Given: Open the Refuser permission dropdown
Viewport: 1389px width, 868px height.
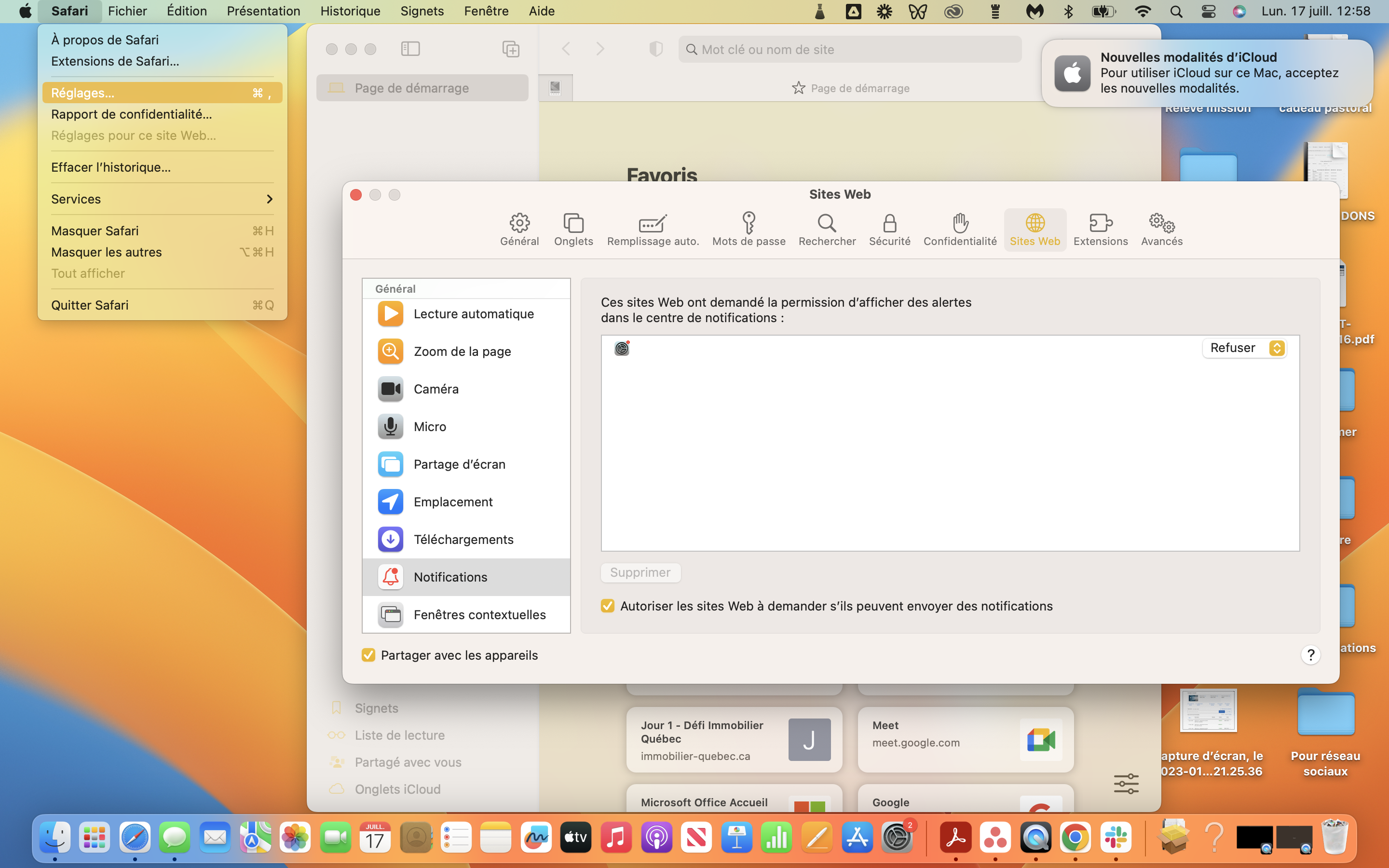Looking at the screenshot, I should coord(1244,348).
